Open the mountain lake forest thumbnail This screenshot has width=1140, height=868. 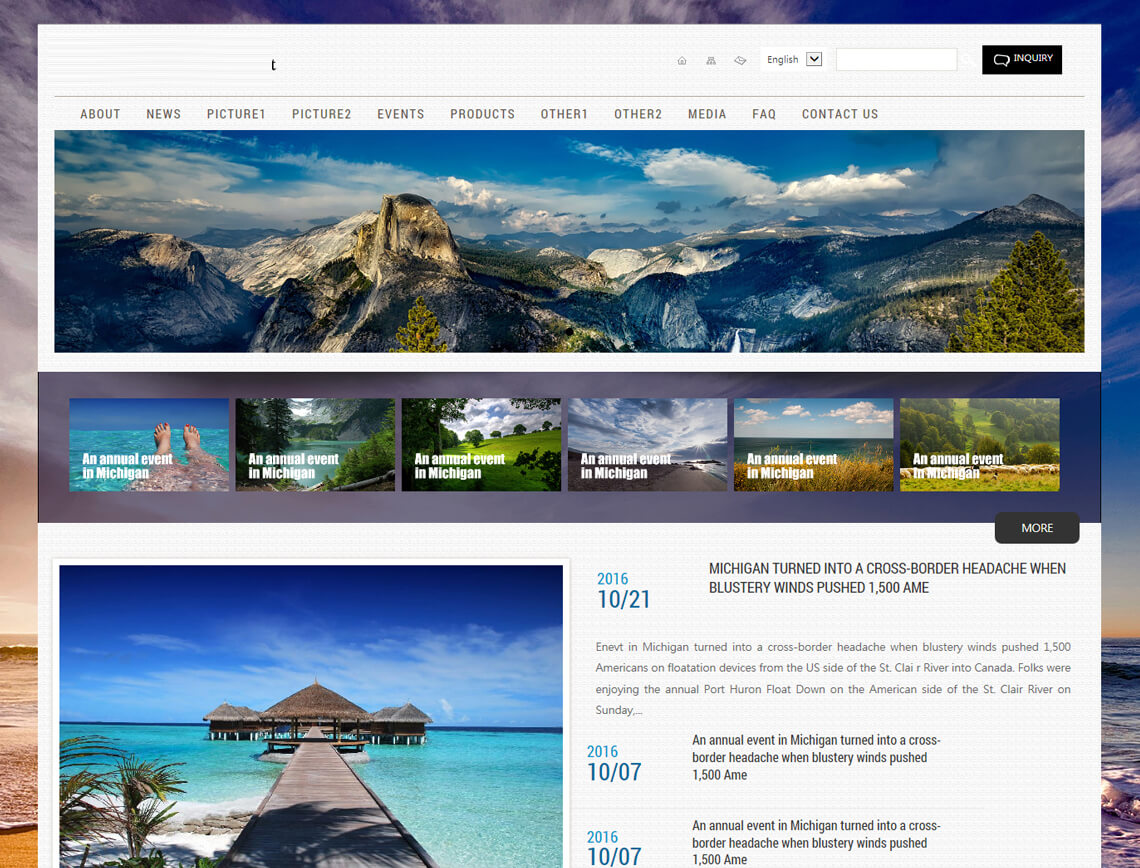tap(316, 444)
